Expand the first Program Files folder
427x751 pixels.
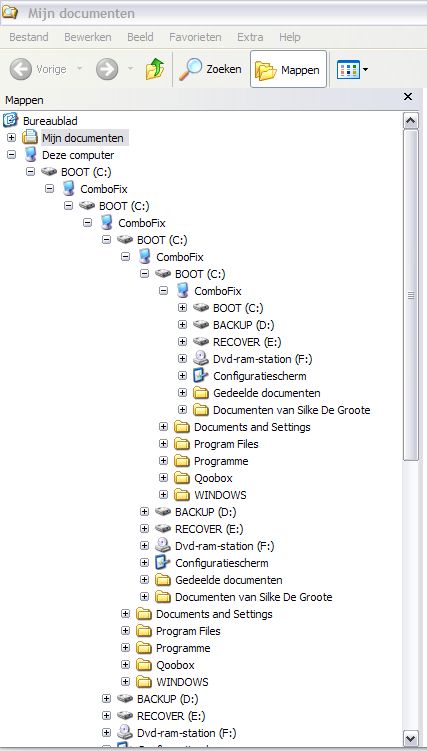pyautogui.click(x=164, y=444)
